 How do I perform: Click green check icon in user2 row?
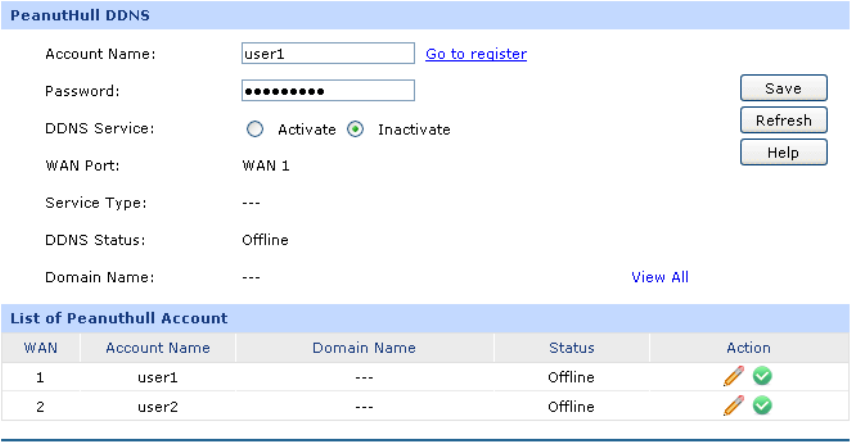[x=762, y=405]
